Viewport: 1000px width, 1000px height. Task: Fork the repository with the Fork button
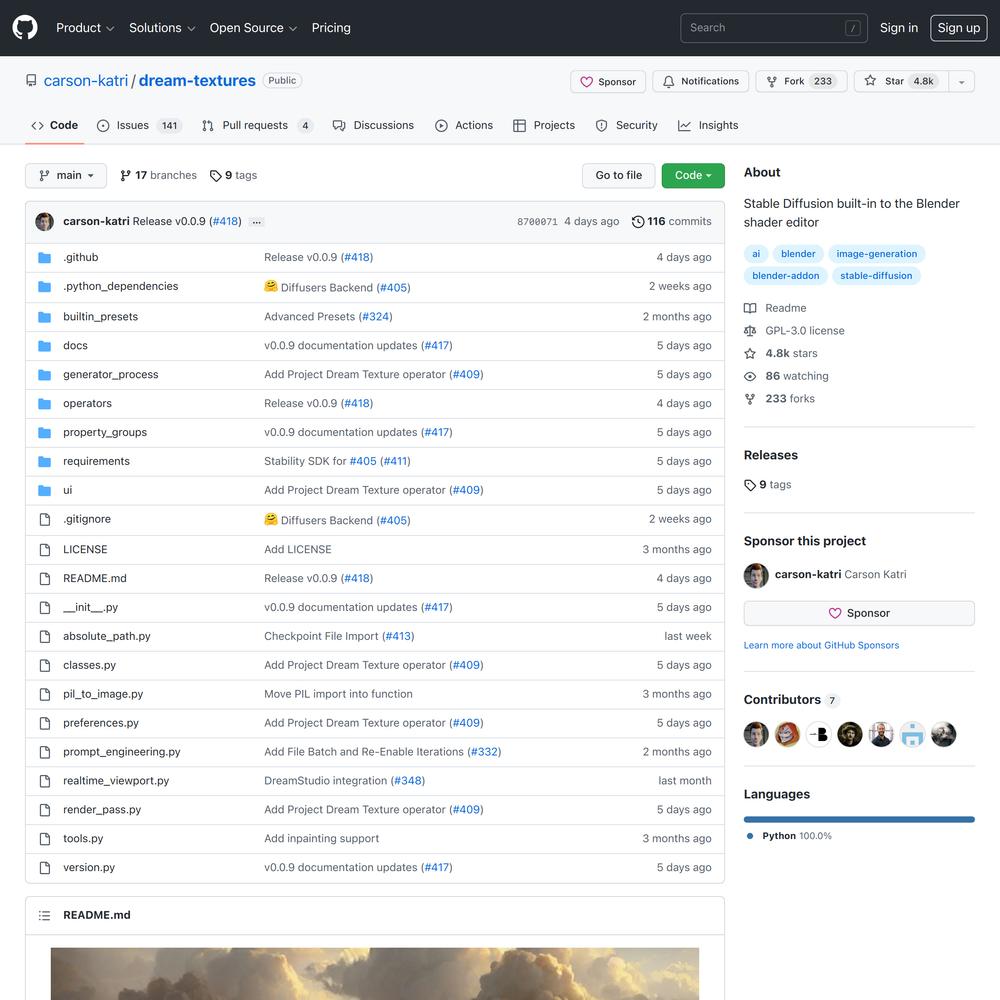[x=801, y=82]
